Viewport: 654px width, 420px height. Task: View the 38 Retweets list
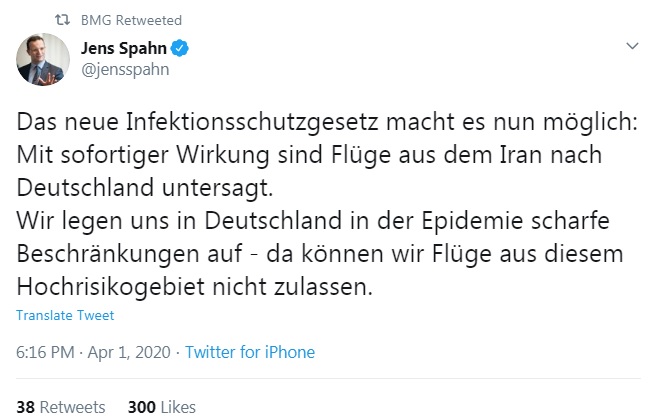coord(61,407)
